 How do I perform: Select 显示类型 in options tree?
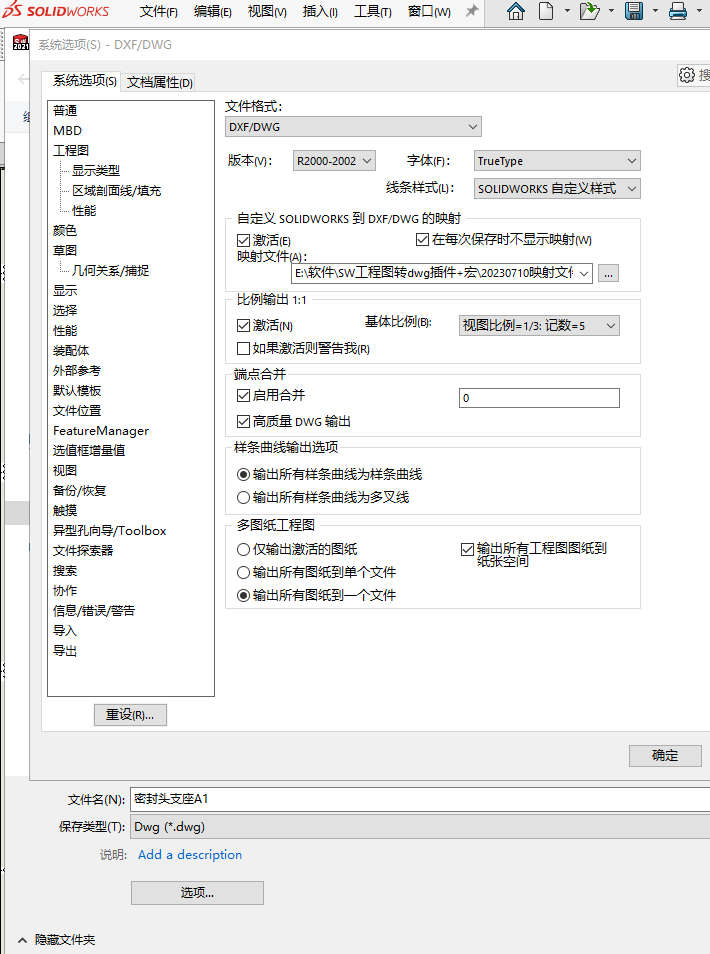click(96, 170)
